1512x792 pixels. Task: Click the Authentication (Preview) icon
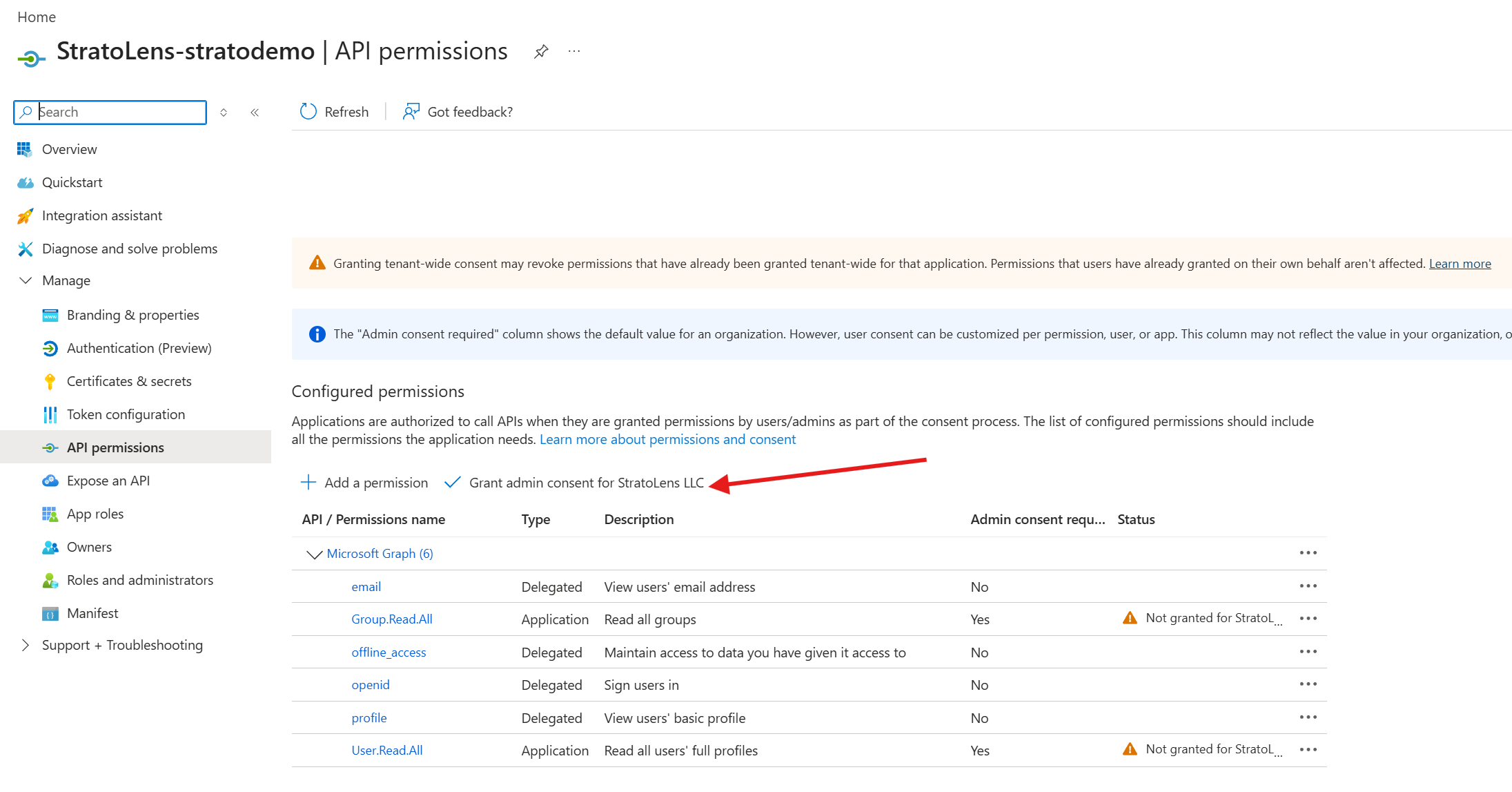click(x=50, y=349)
